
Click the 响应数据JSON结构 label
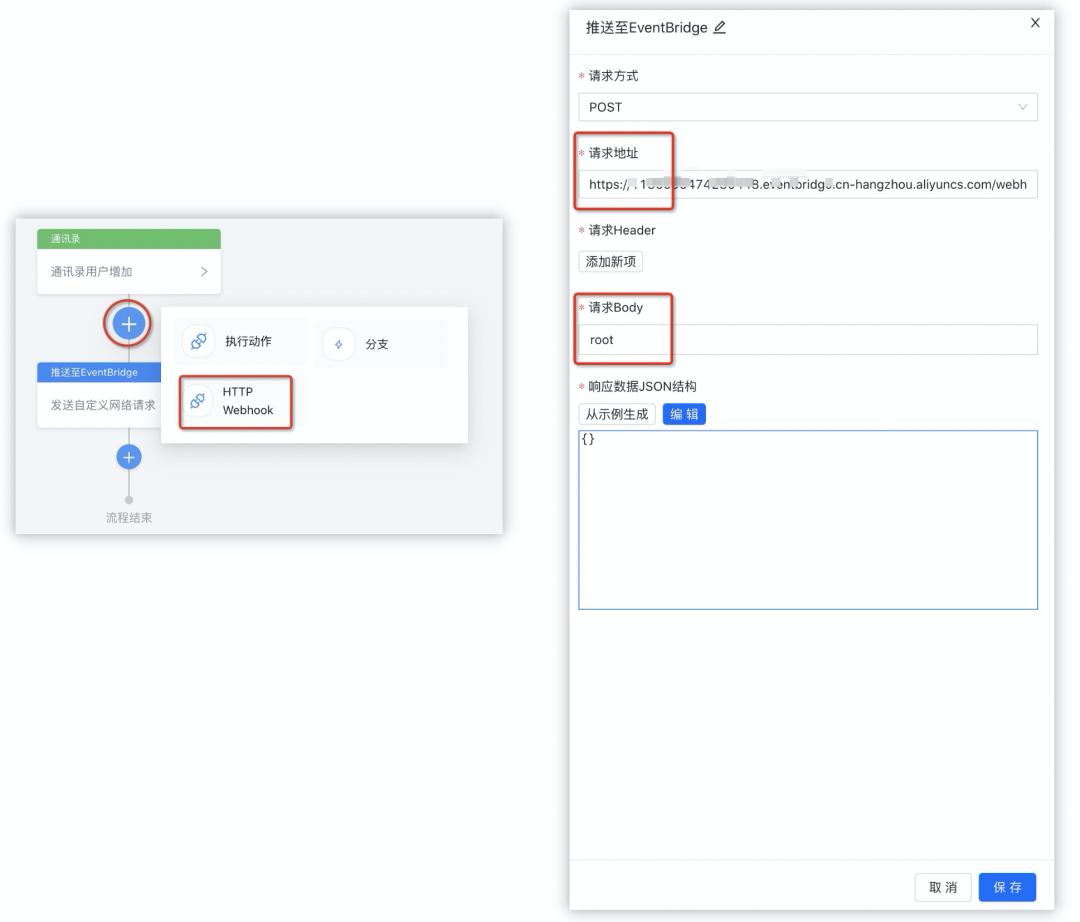click(x=642, y=386)
